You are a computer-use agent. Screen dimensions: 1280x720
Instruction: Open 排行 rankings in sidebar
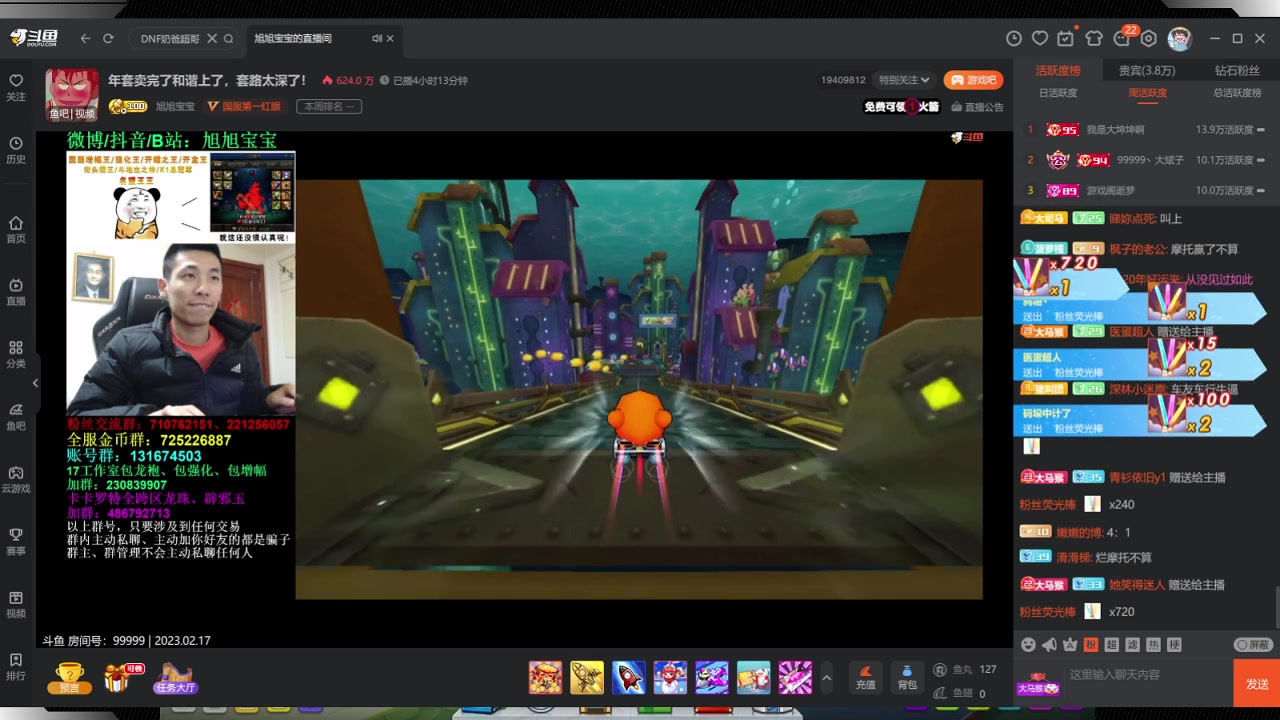(x=16, y=667)
